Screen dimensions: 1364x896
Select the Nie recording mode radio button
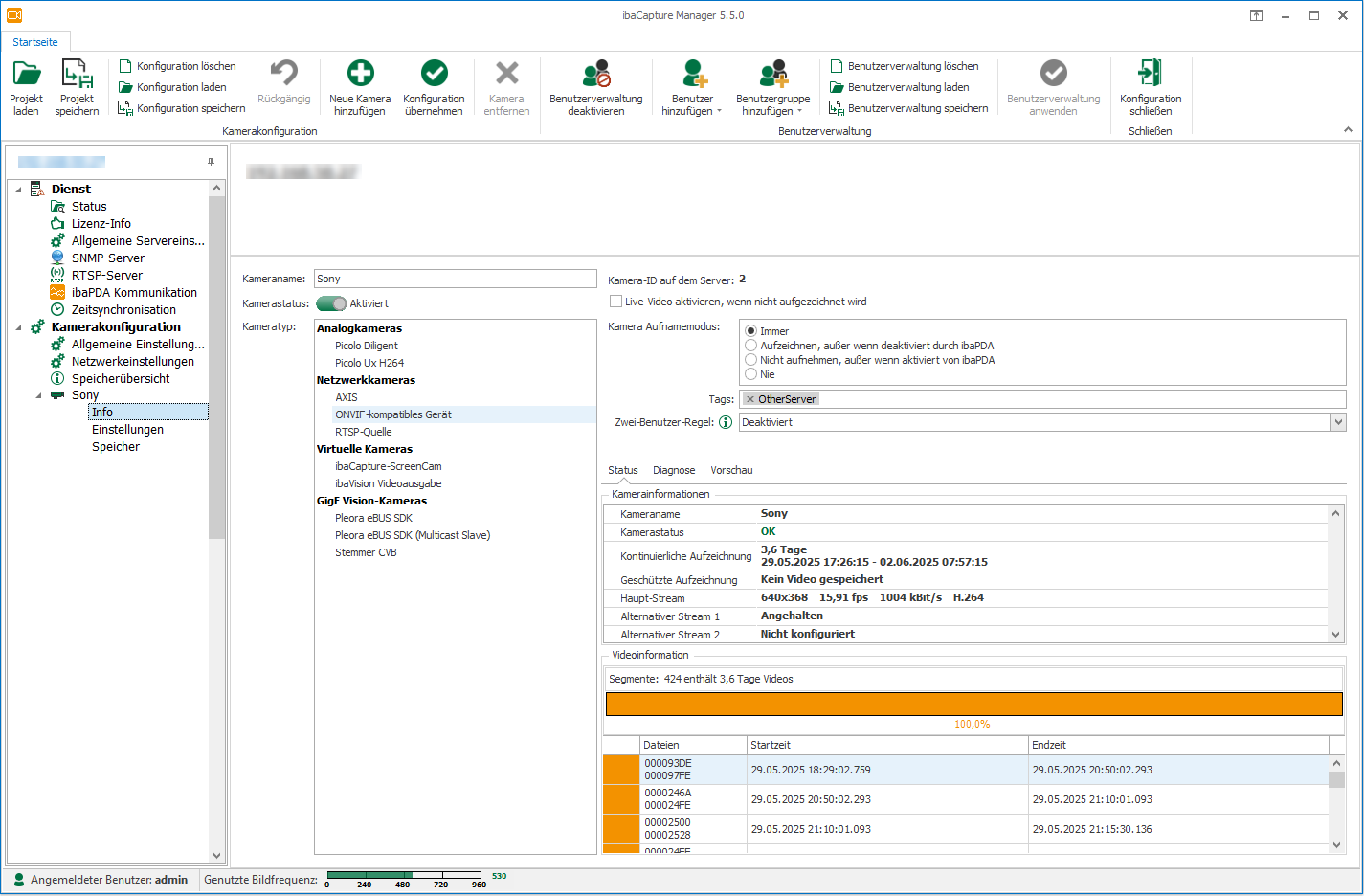click(751, 374)
